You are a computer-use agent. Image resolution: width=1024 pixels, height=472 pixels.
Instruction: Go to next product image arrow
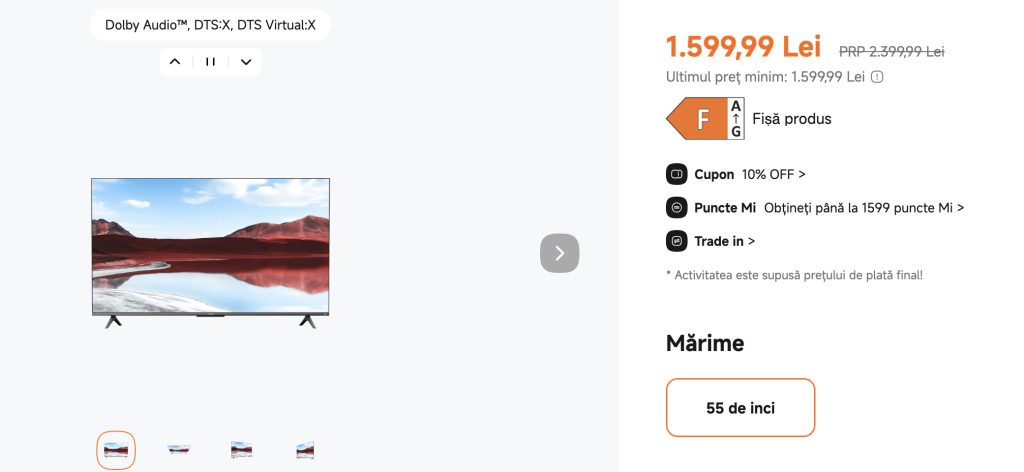[x=559, y=253]
